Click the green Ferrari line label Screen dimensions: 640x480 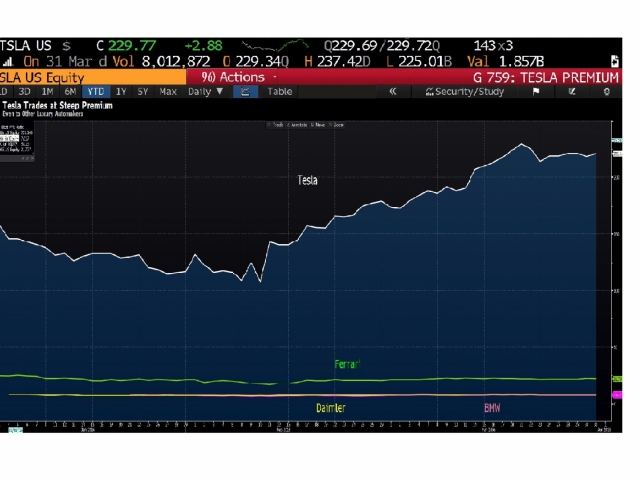(x=347, y=364)
